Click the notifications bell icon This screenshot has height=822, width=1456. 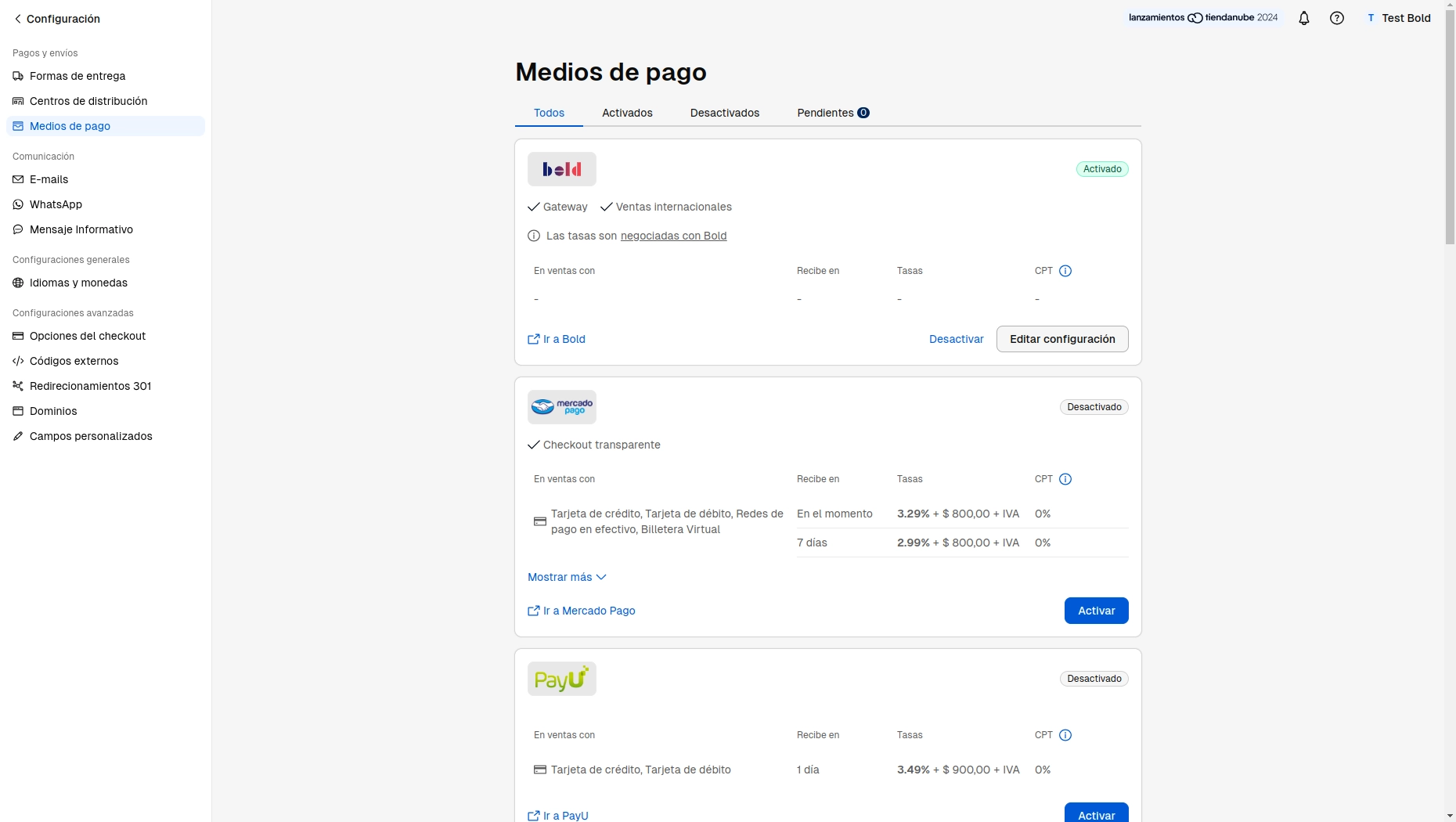(x=1303, y=18)
